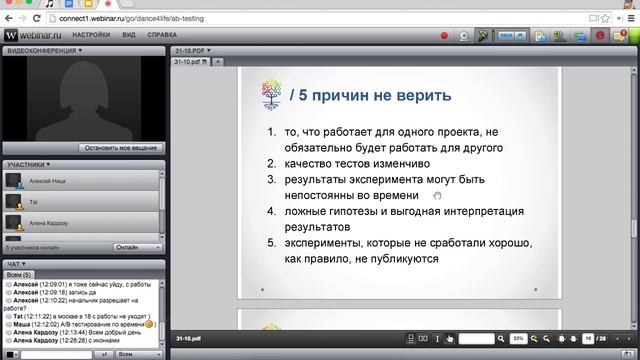Select participant Tat in list
Viewport: 640px width, 360px height.
pyautogui.click(x=80, y=202)
